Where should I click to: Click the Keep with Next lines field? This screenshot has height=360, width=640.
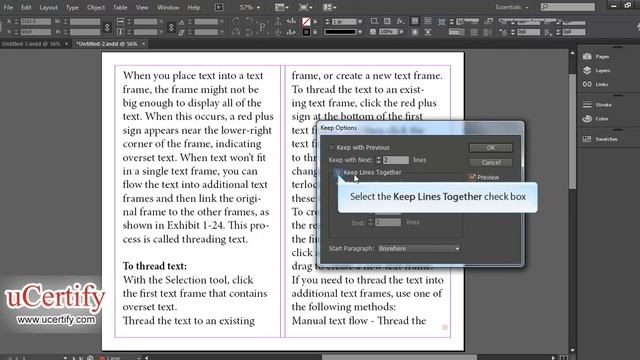pyautogui.click(x=396, y=160)
